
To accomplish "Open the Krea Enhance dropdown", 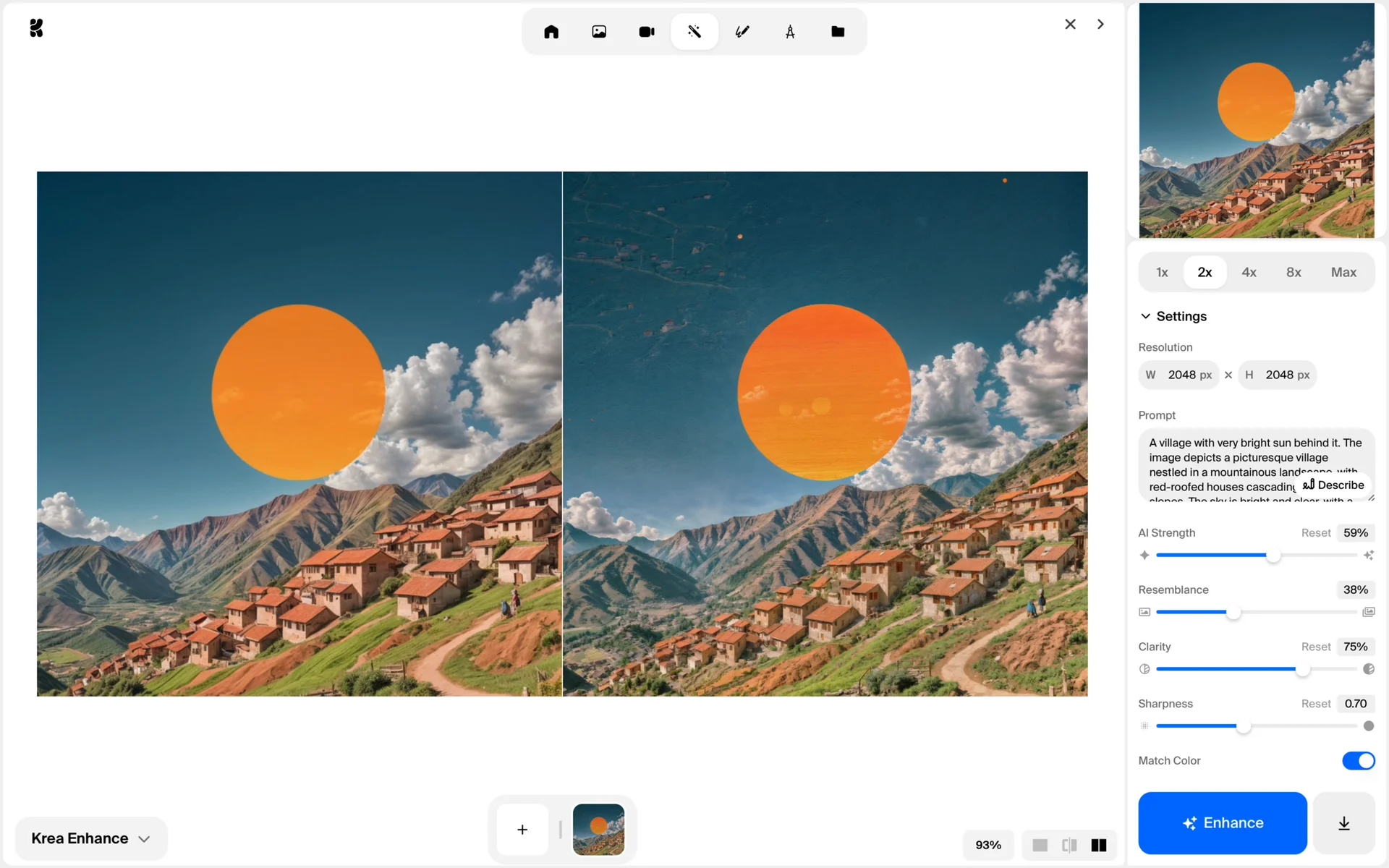I will pos(91,838).
